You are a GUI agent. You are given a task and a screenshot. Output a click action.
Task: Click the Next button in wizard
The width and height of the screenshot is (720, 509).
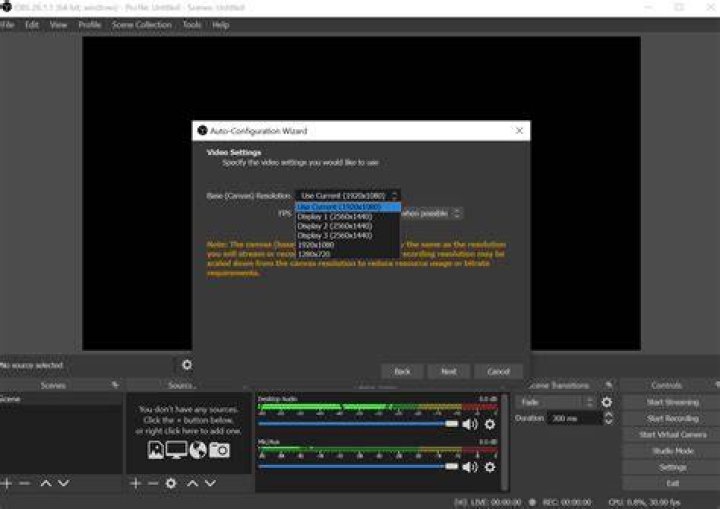pos(449,371)
